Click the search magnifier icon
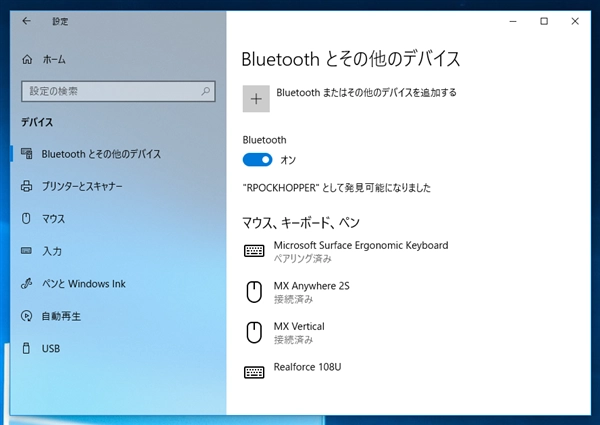The width and height of the screenshot is (600, 425). click(205, 91)
